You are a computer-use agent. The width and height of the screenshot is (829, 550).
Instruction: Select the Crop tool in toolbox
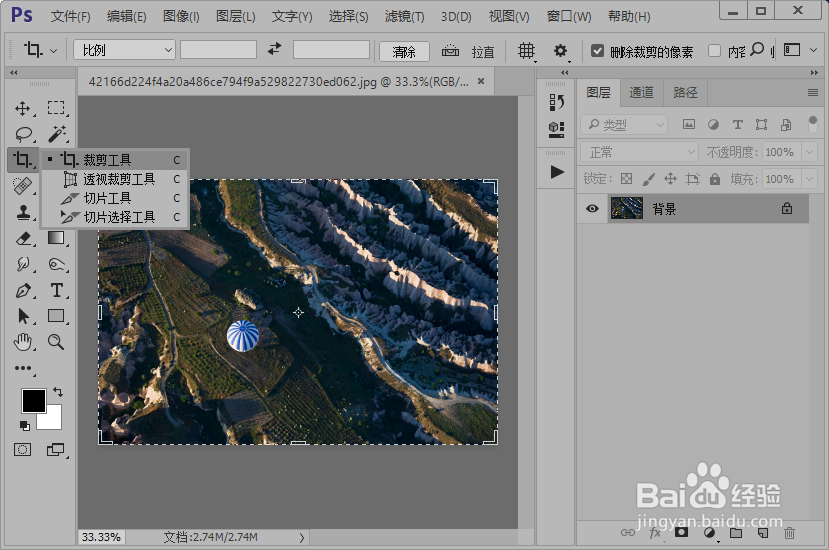click(22, 160)
